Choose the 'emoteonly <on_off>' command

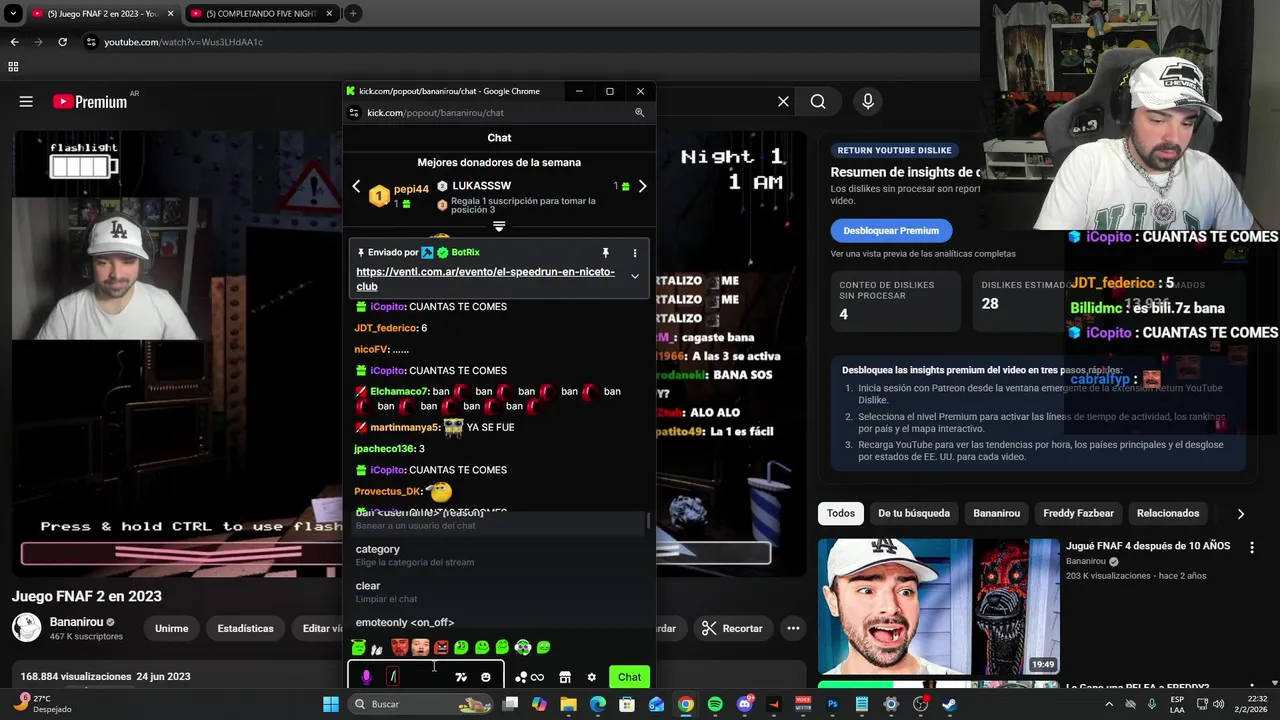coord(497,622)
